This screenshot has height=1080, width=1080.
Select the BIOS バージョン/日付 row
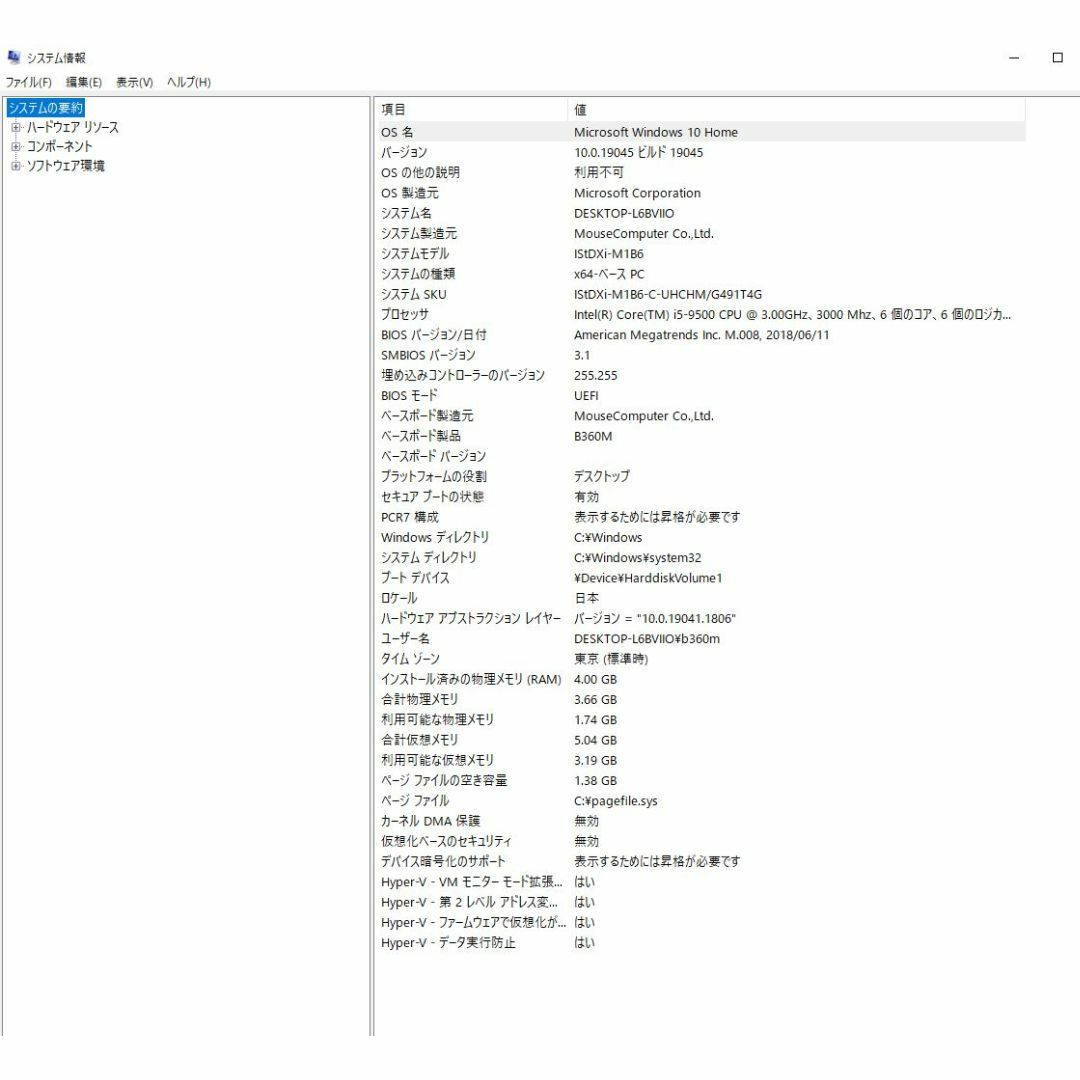pos(701,335)
